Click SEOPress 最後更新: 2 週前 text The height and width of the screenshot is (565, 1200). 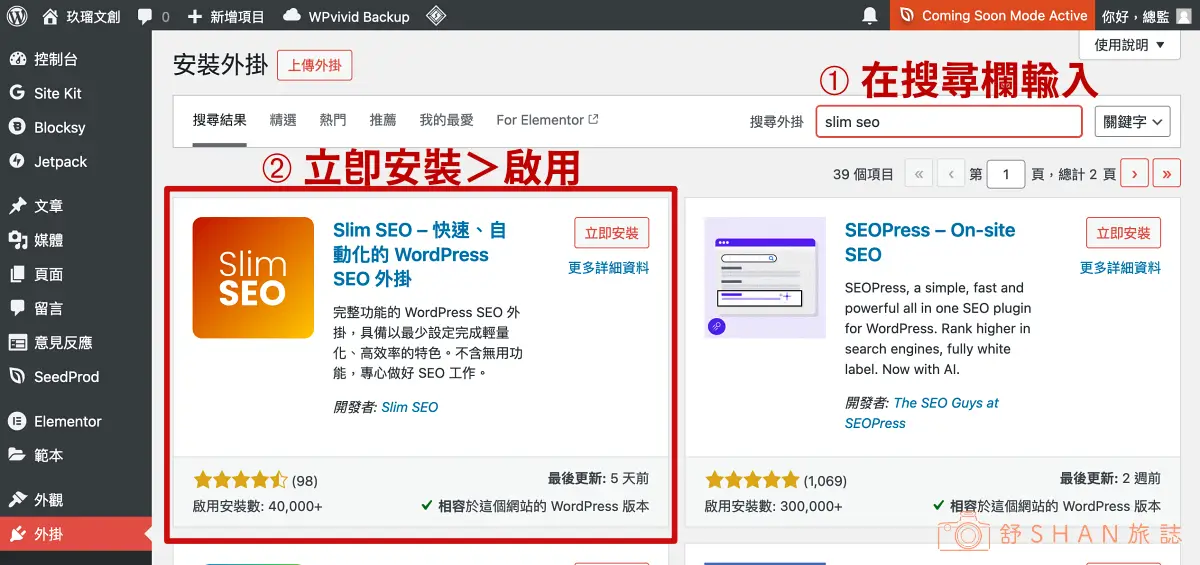pyautogui.click(x=1110, y=479)
